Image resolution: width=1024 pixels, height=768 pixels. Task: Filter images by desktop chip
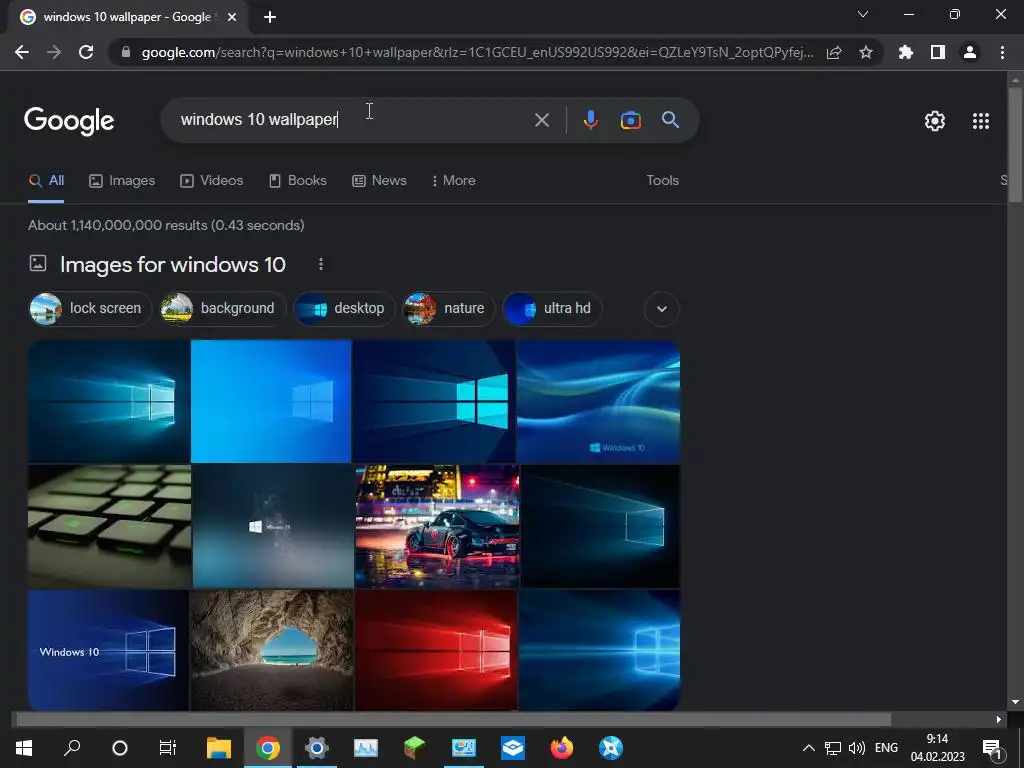[x=344, y=308]
